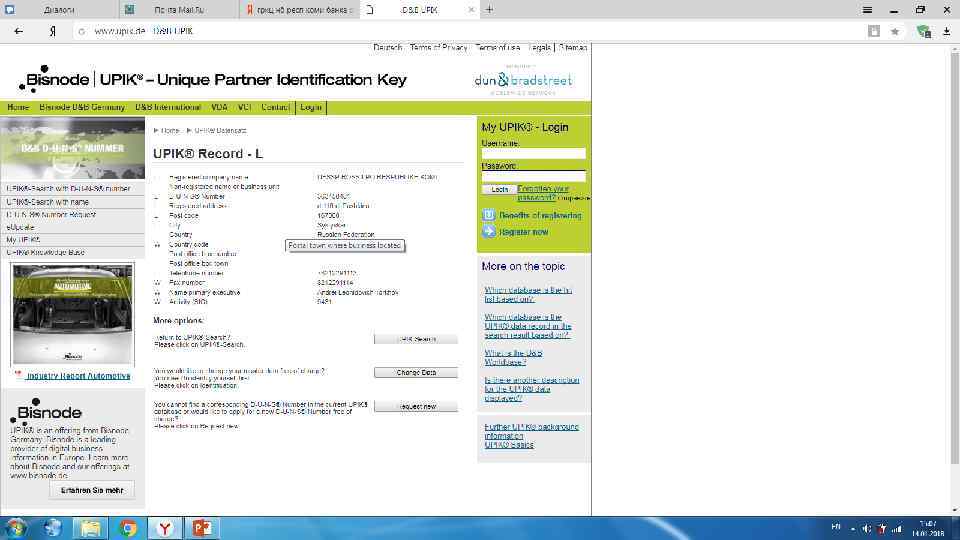Open What is the D&B Worldbase link
960x540 pixels.
[x=513, y=358]
